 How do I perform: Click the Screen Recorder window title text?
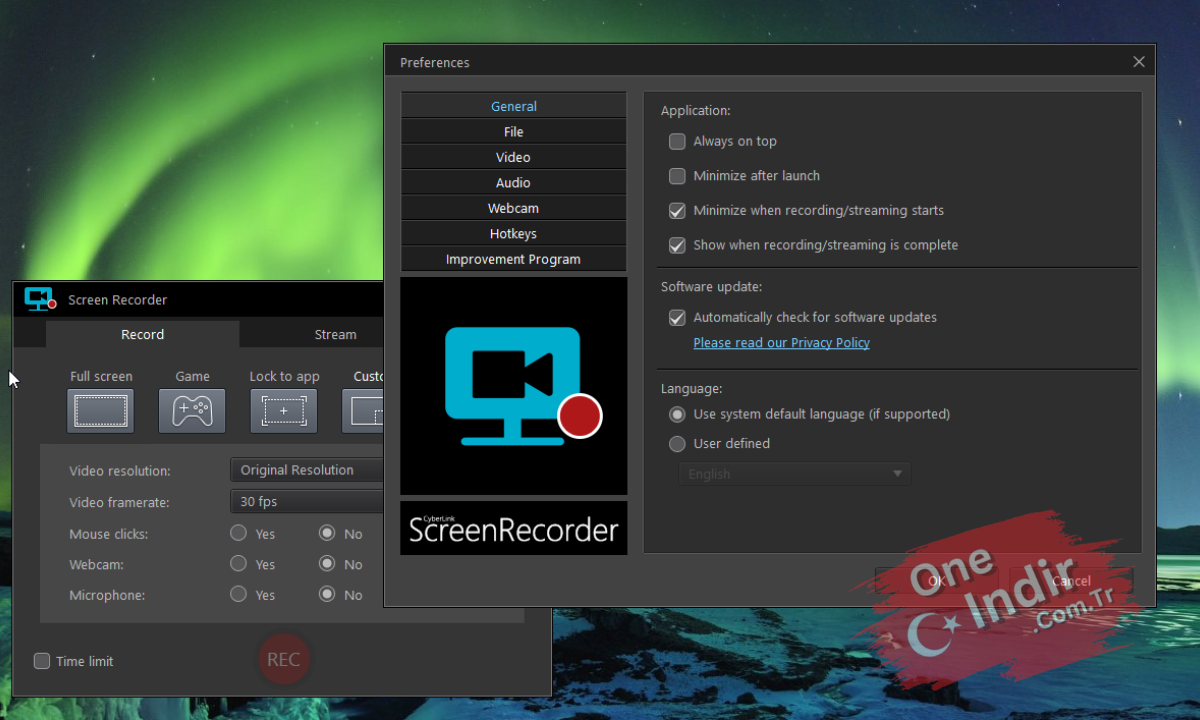pyautogui.click(x=118, y=300)
